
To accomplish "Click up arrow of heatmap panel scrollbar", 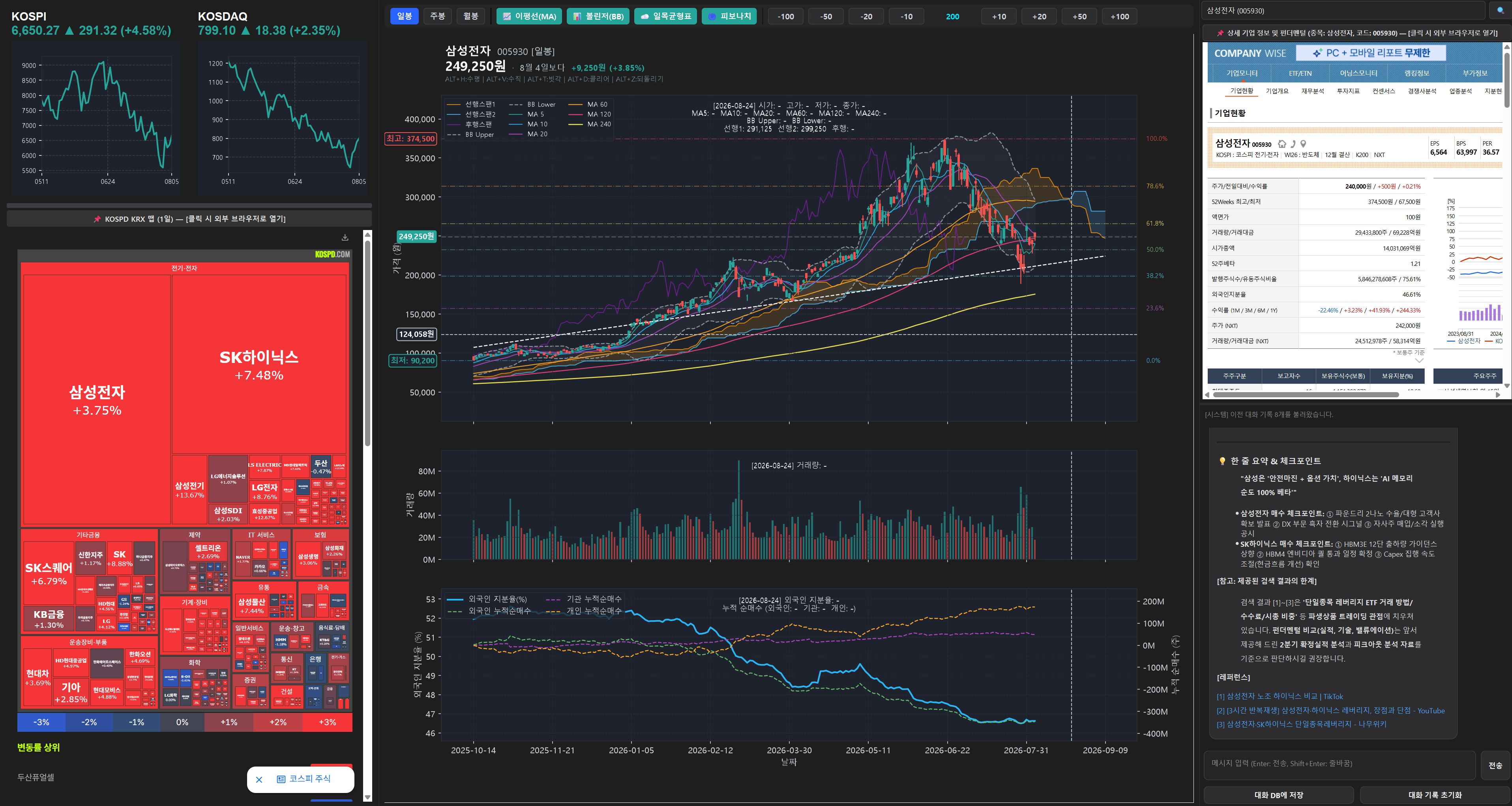I will [x=368, y=235].
